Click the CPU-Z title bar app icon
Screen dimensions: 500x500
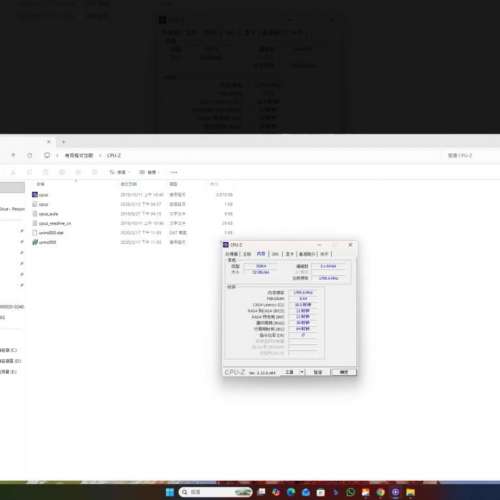coord(226,245)
